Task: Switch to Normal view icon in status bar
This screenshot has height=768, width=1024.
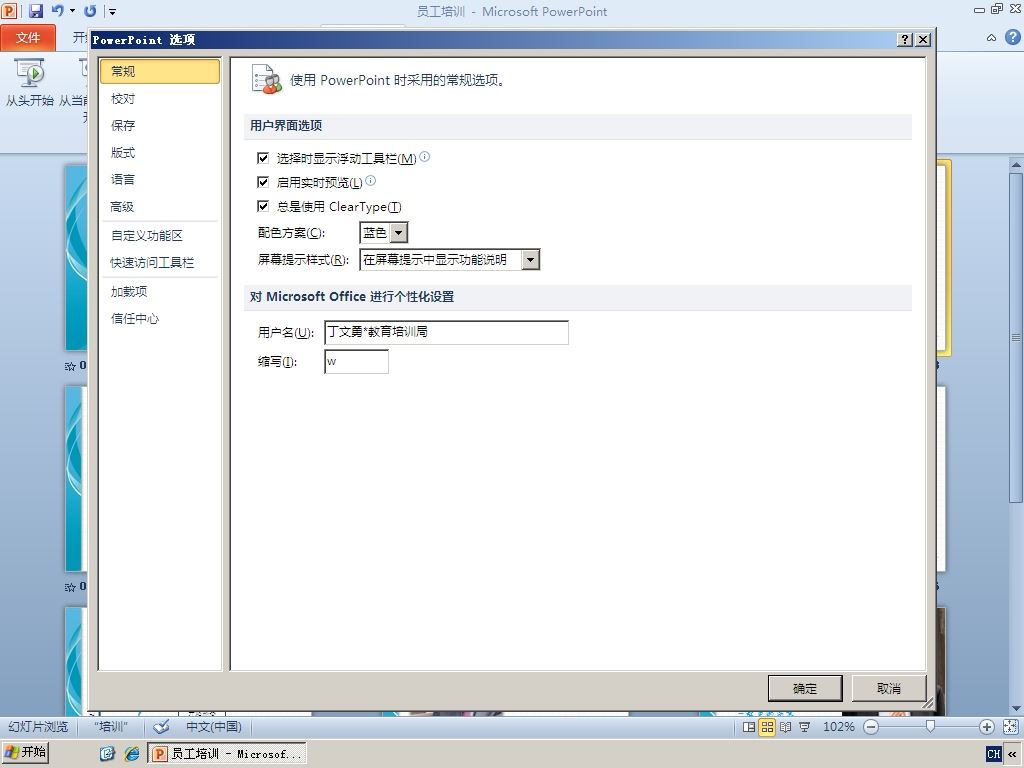Action: point(749,727)
